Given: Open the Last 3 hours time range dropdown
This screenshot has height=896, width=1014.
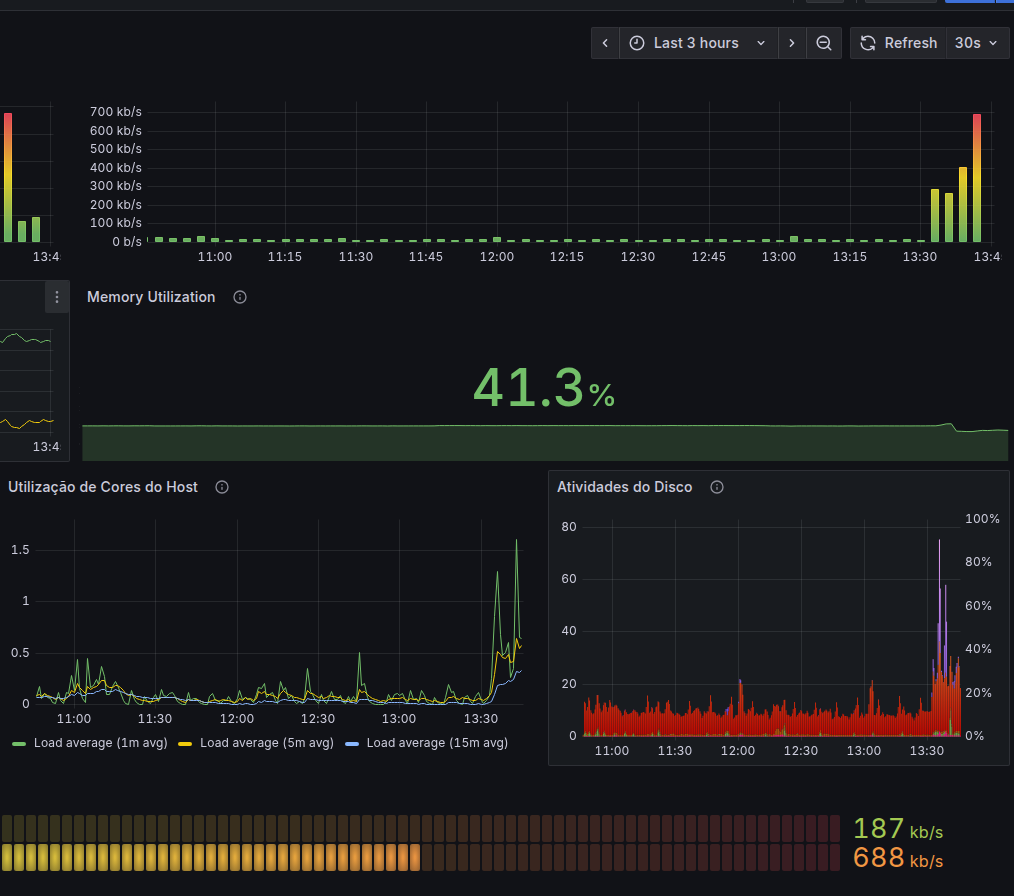Looking at the screenshot, I should (698, 43).
